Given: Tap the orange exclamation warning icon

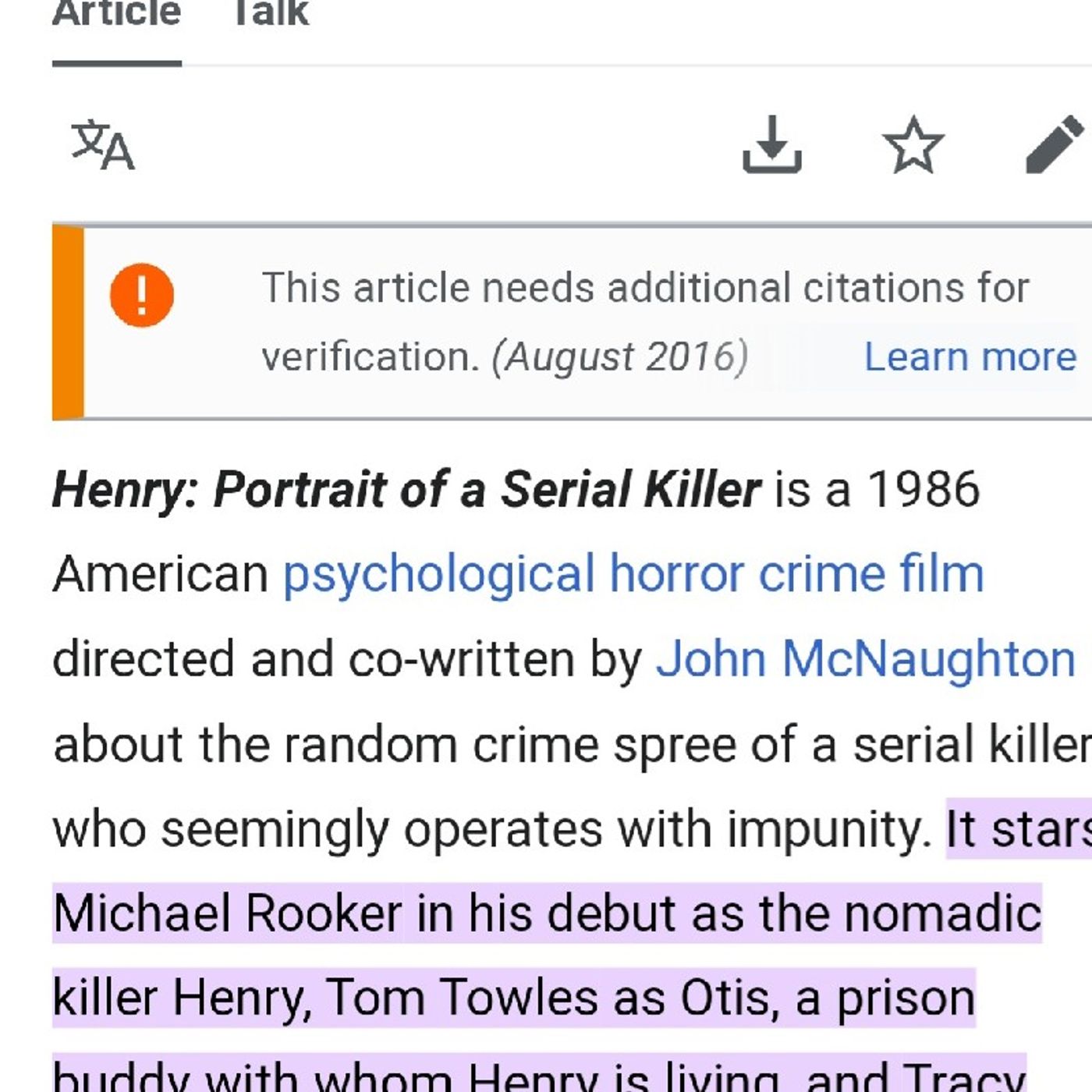Looking at the screenshot, I should pyautogui.click(x=142, y=296).
